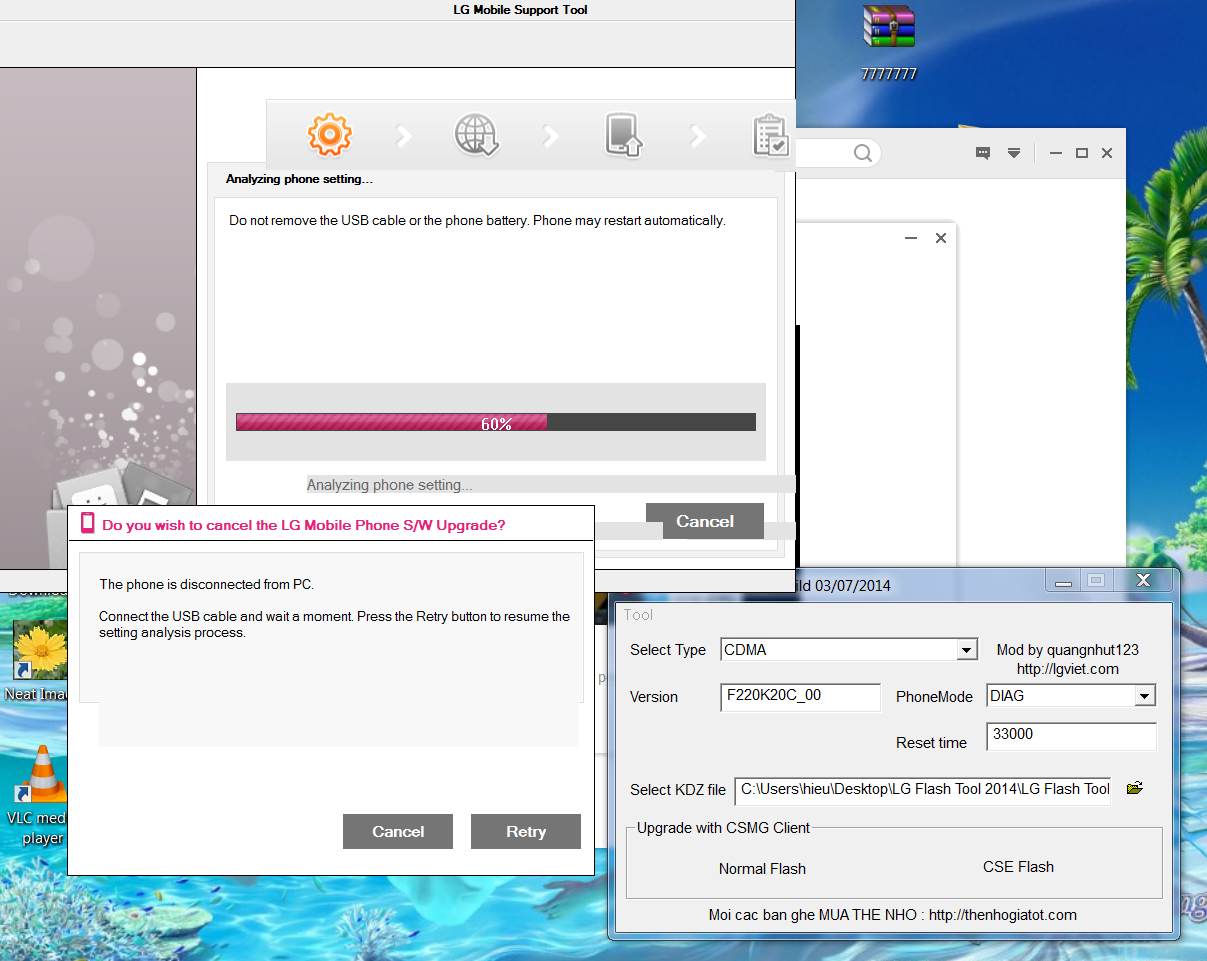Click the orange gear step icon
This screenshot has height=961, width=1207.
point(329,135)
